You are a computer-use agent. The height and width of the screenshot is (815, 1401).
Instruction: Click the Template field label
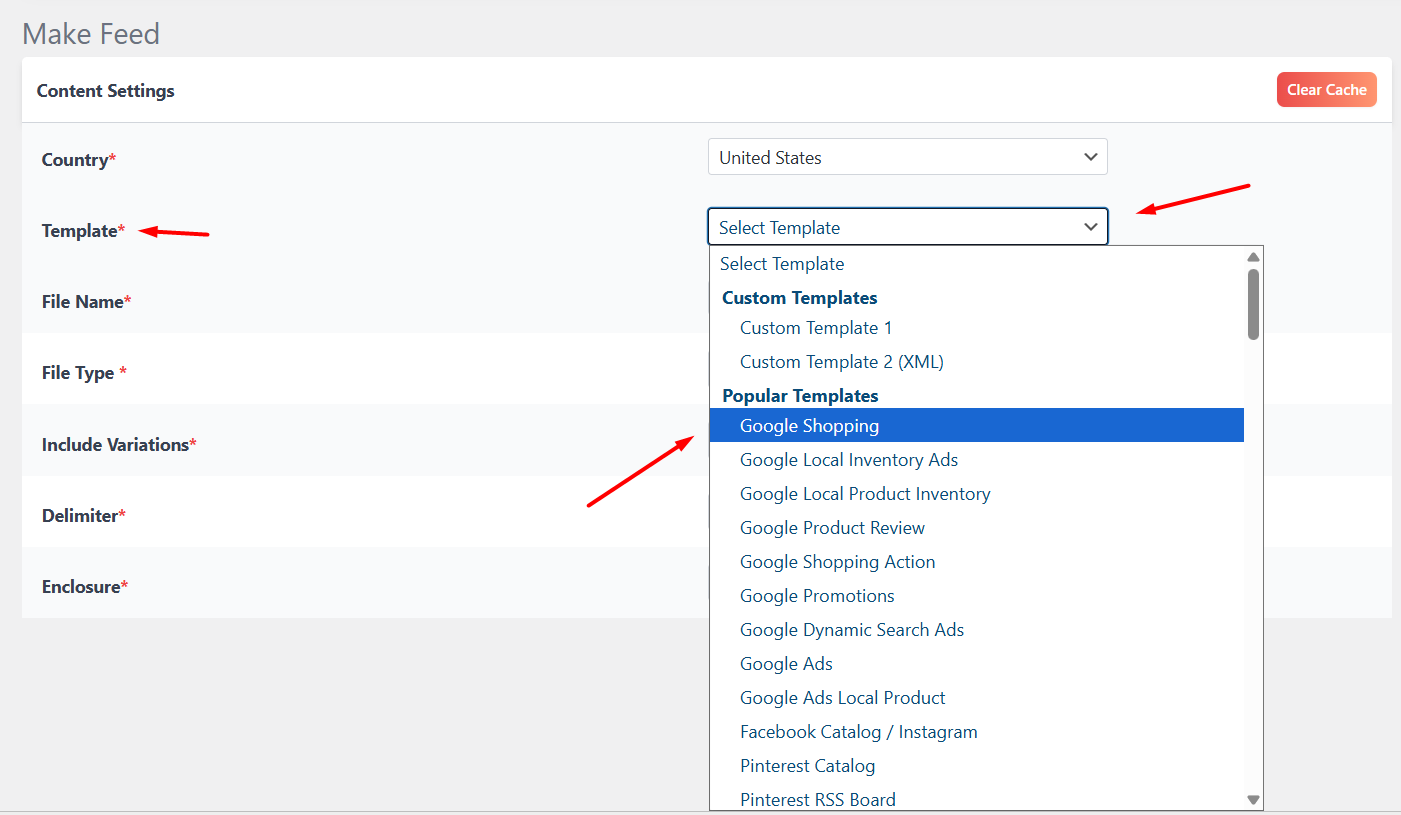point(83,231)
